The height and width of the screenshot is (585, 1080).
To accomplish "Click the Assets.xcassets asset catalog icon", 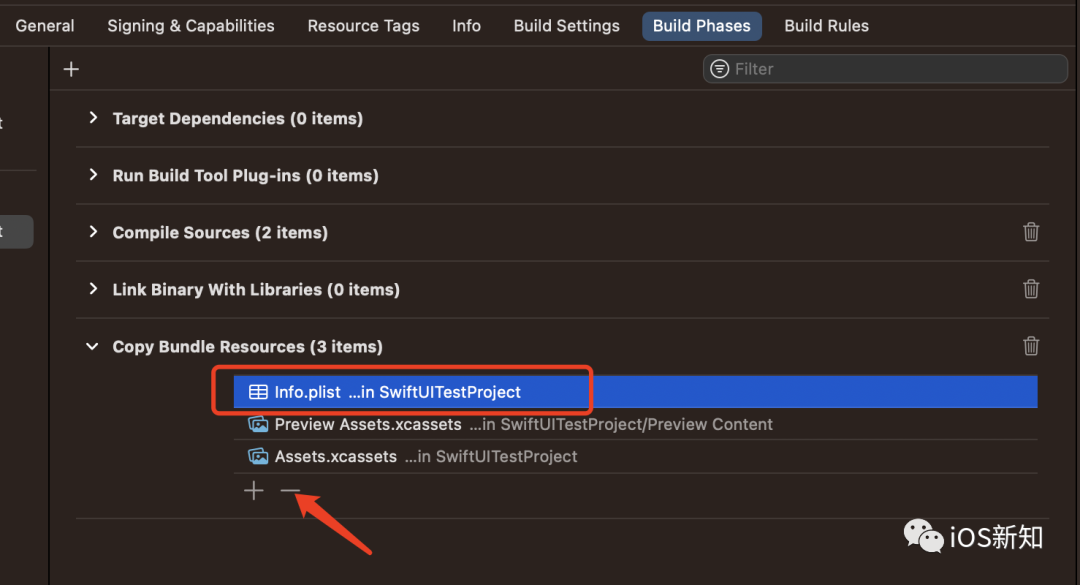I will [x=258, y=456].
